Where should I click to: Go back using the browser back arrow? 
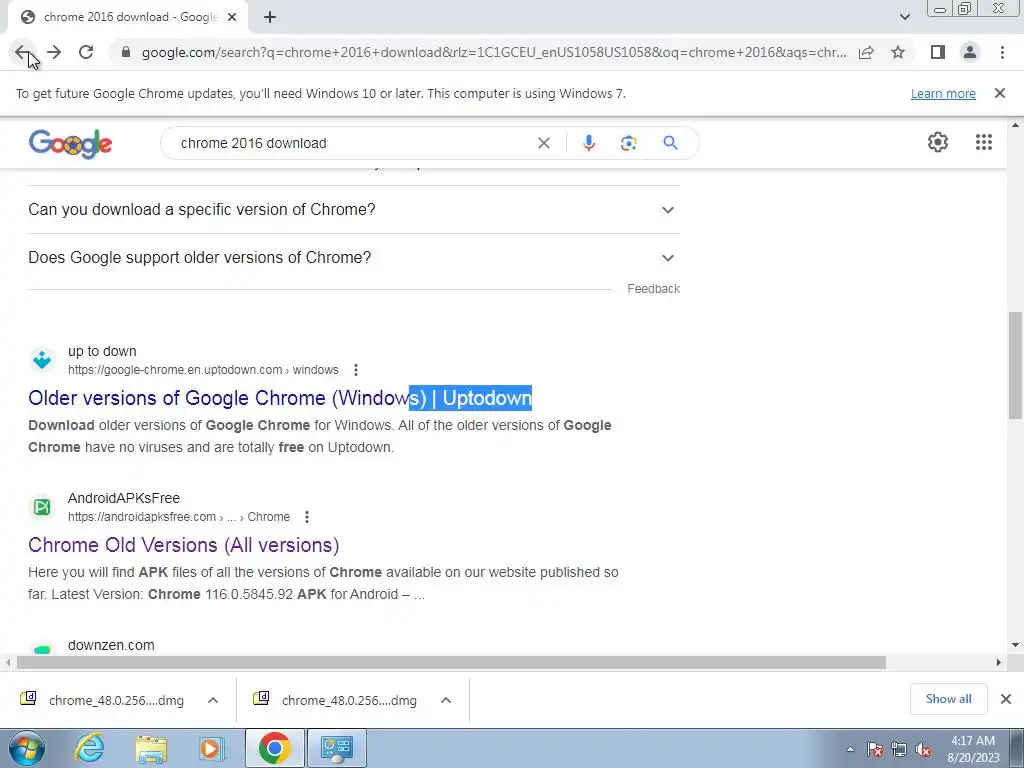[23, 52]
